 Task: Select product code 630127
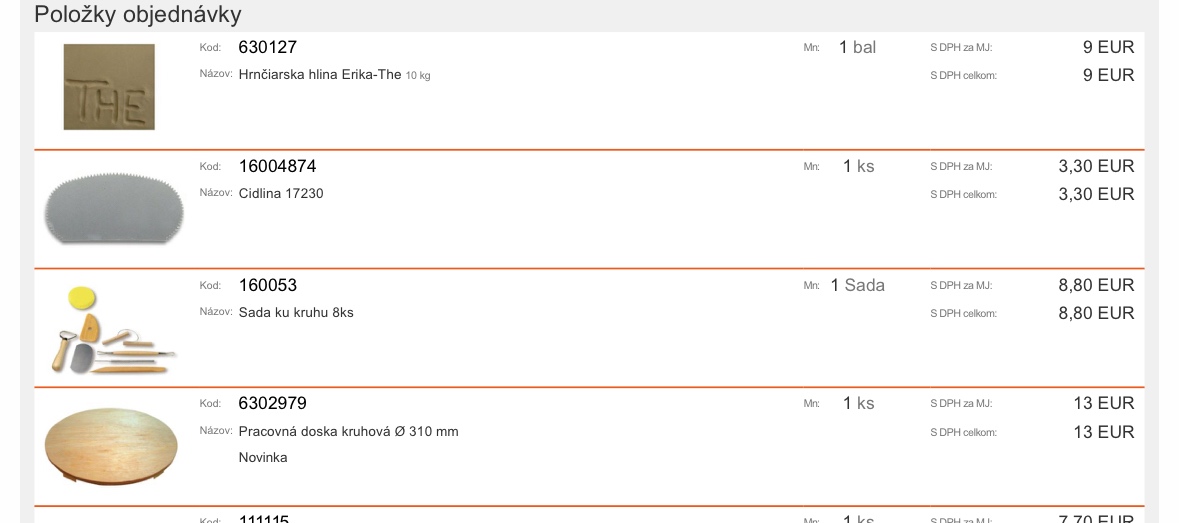click(x=268, y=47)
